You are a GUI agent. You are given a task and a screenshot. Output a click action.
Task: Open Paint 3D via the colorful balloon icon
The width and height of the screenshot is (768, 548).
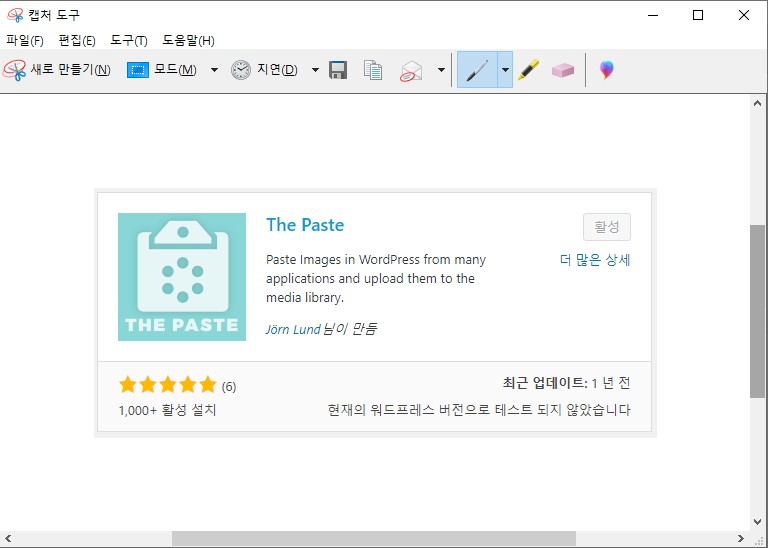tap(606, 70)
